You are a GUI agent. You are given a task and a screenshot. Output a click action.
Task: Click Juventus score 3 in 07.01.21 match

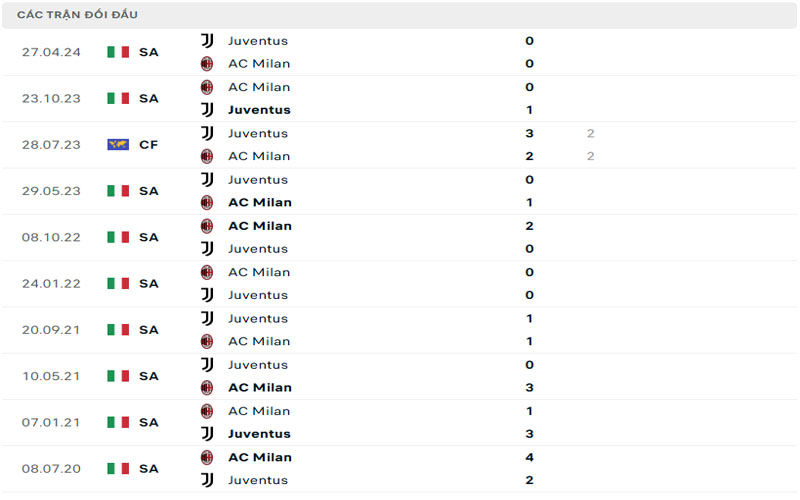[x=529, y=433]
